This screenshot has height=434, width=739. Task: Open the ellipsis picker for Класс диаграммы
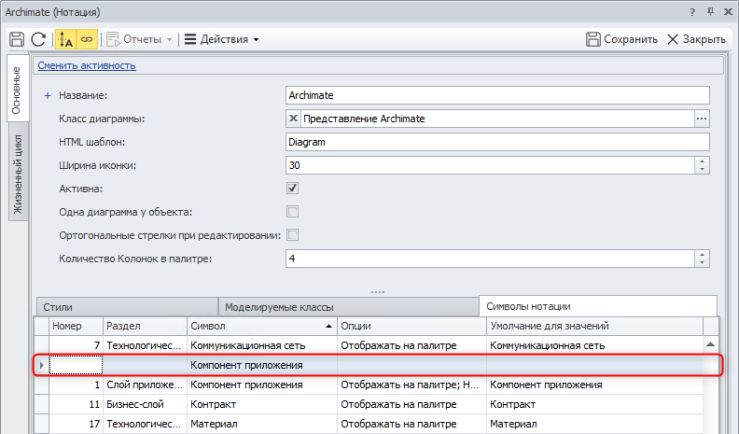[702, 119]
